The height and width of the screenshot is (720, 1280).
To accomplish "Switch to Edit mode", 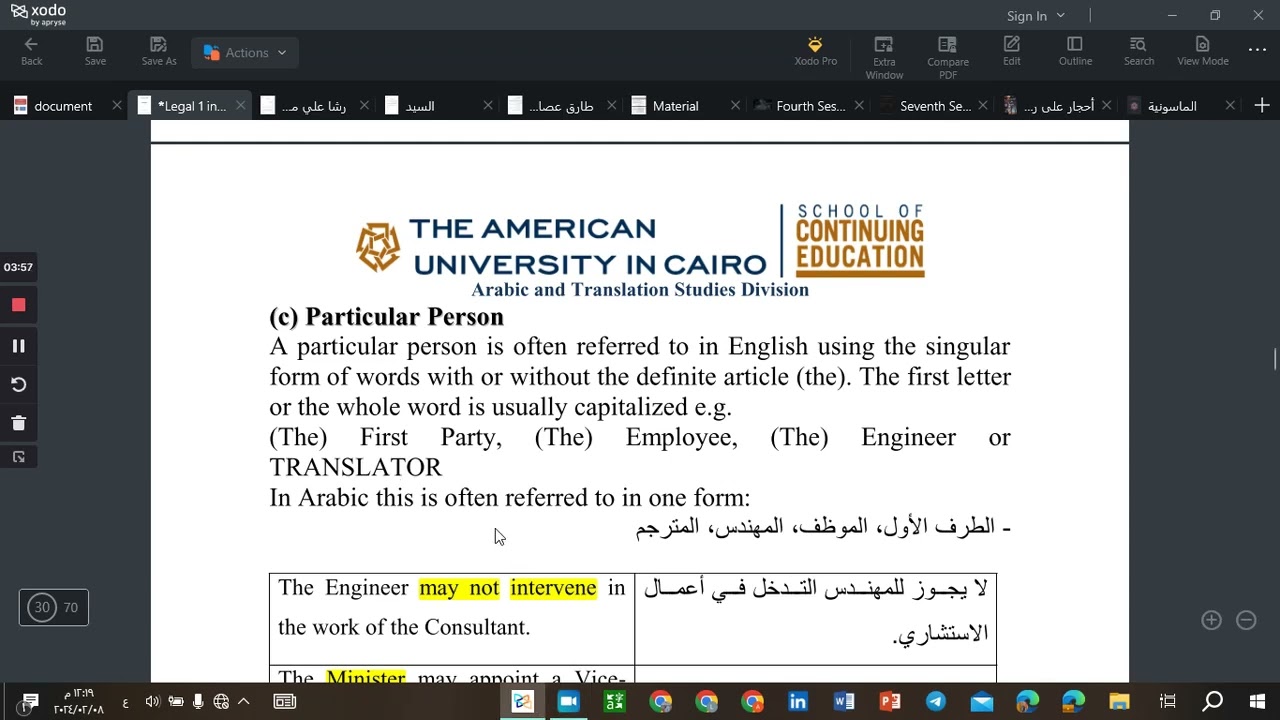I will tap(1012, 52).
